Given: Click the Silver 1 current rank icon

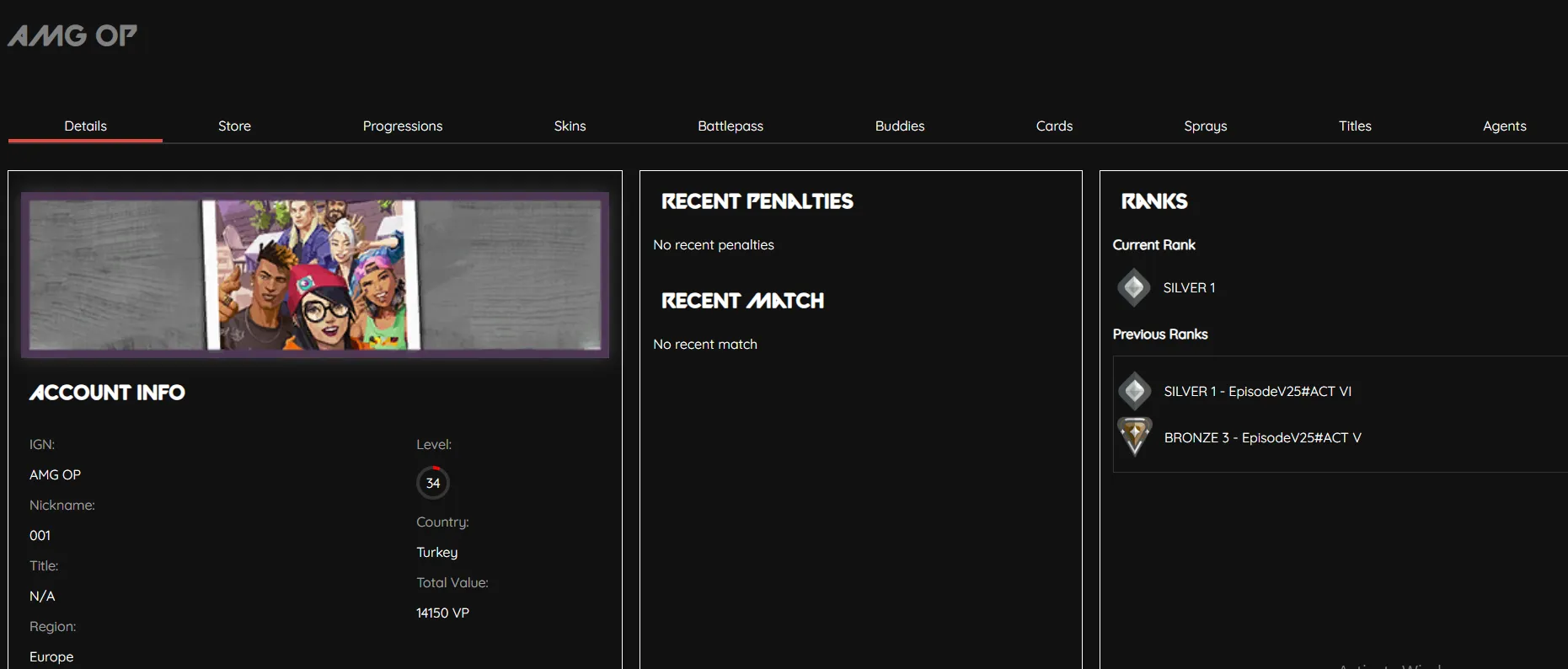Looking at the screenshot, I should (1133, 288).
